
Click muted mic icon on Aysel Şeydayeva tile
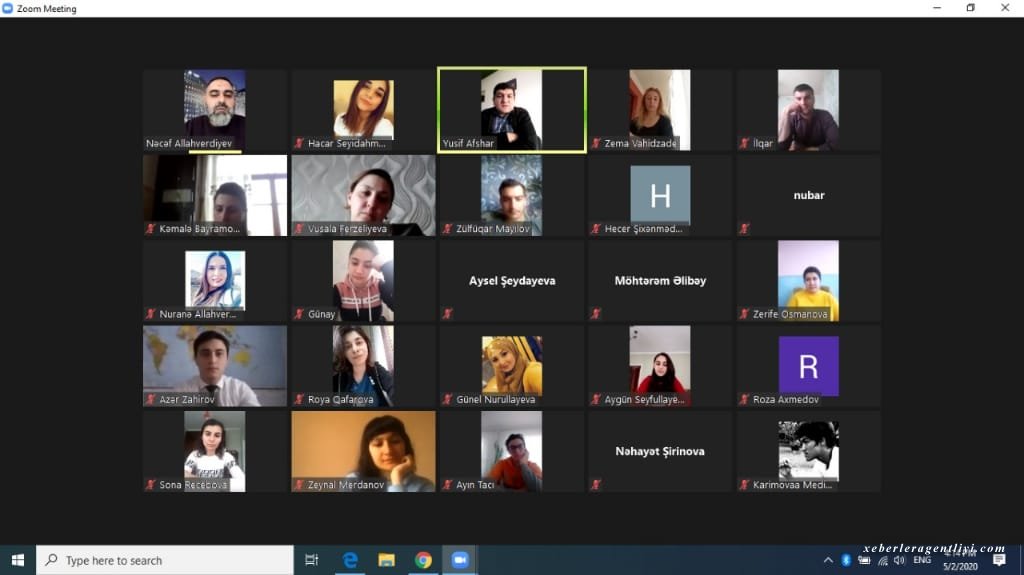(447, 314)
